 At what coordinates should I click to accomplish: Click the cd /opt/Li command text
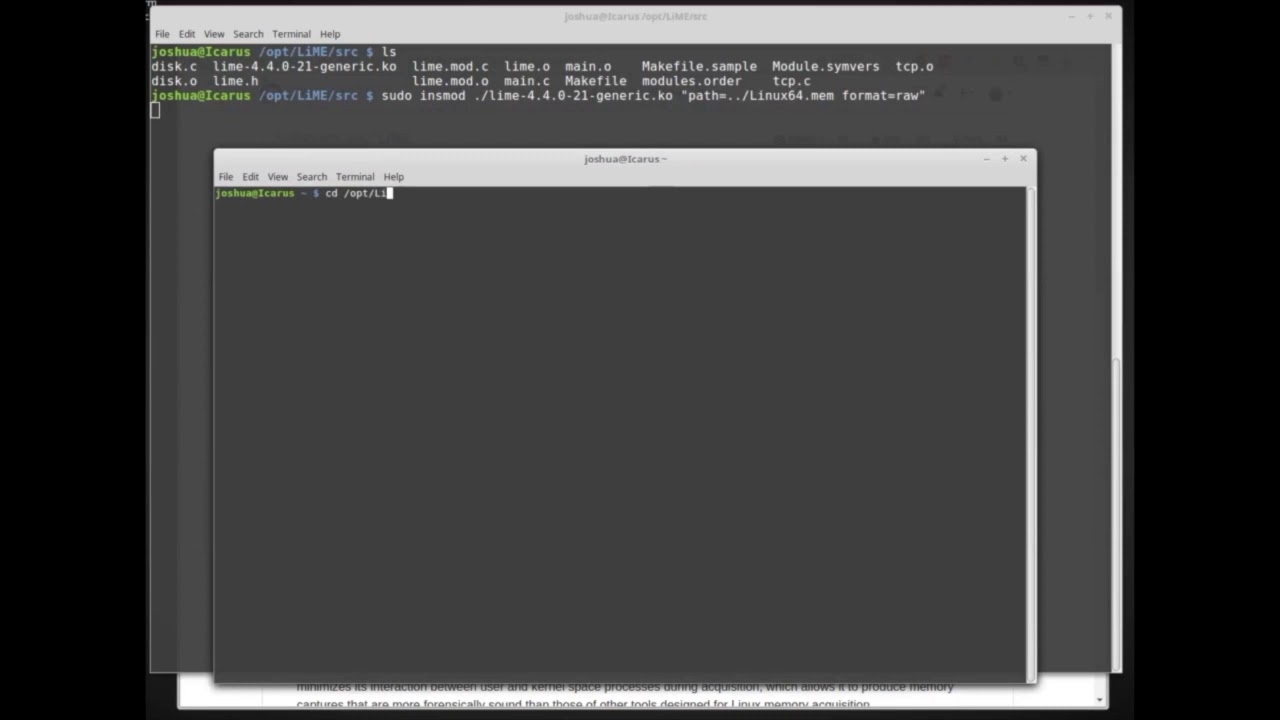tap(355, 193)
